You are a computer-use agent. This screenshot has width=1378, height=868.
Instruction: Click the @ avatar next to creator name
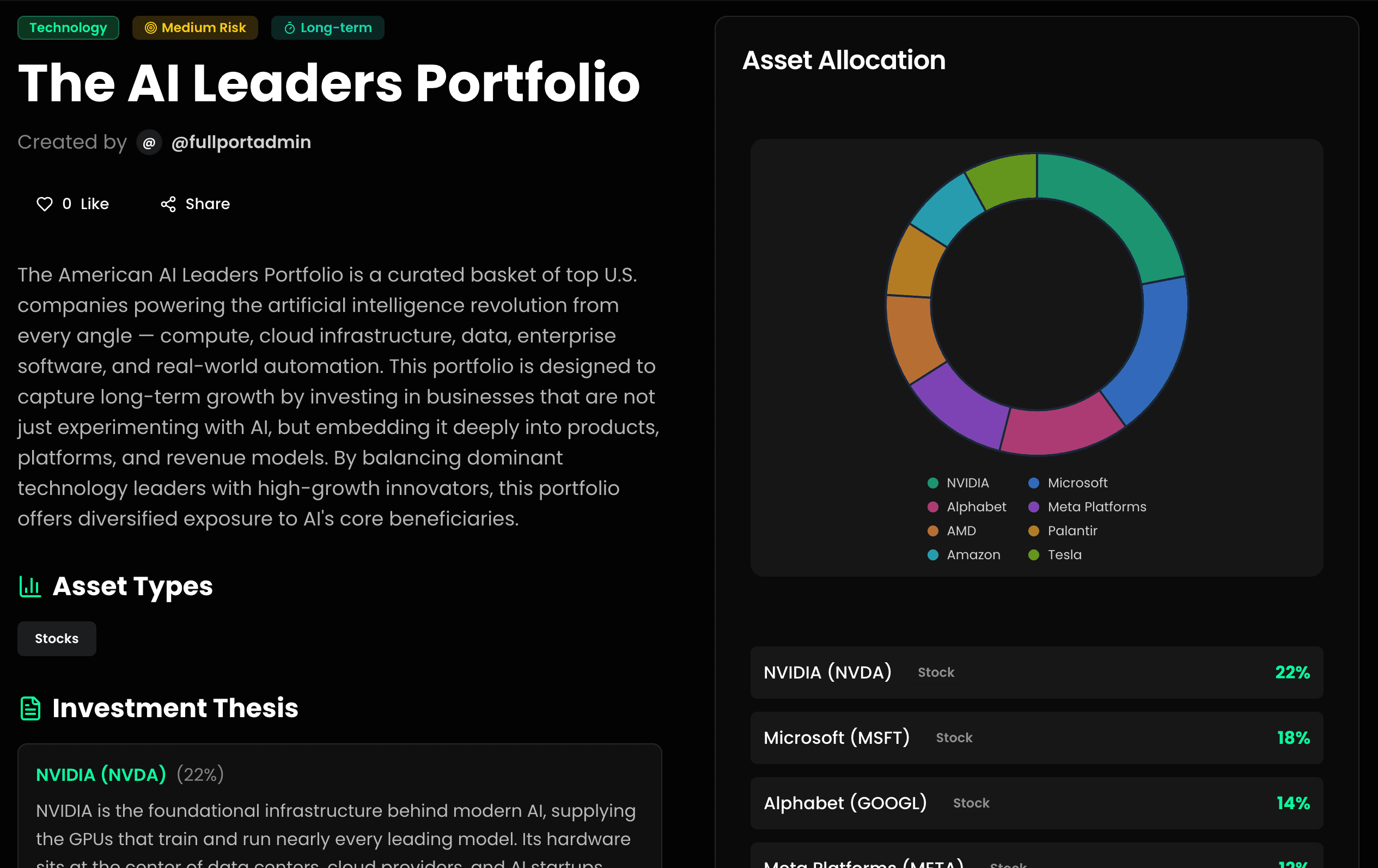click(149, 143)
